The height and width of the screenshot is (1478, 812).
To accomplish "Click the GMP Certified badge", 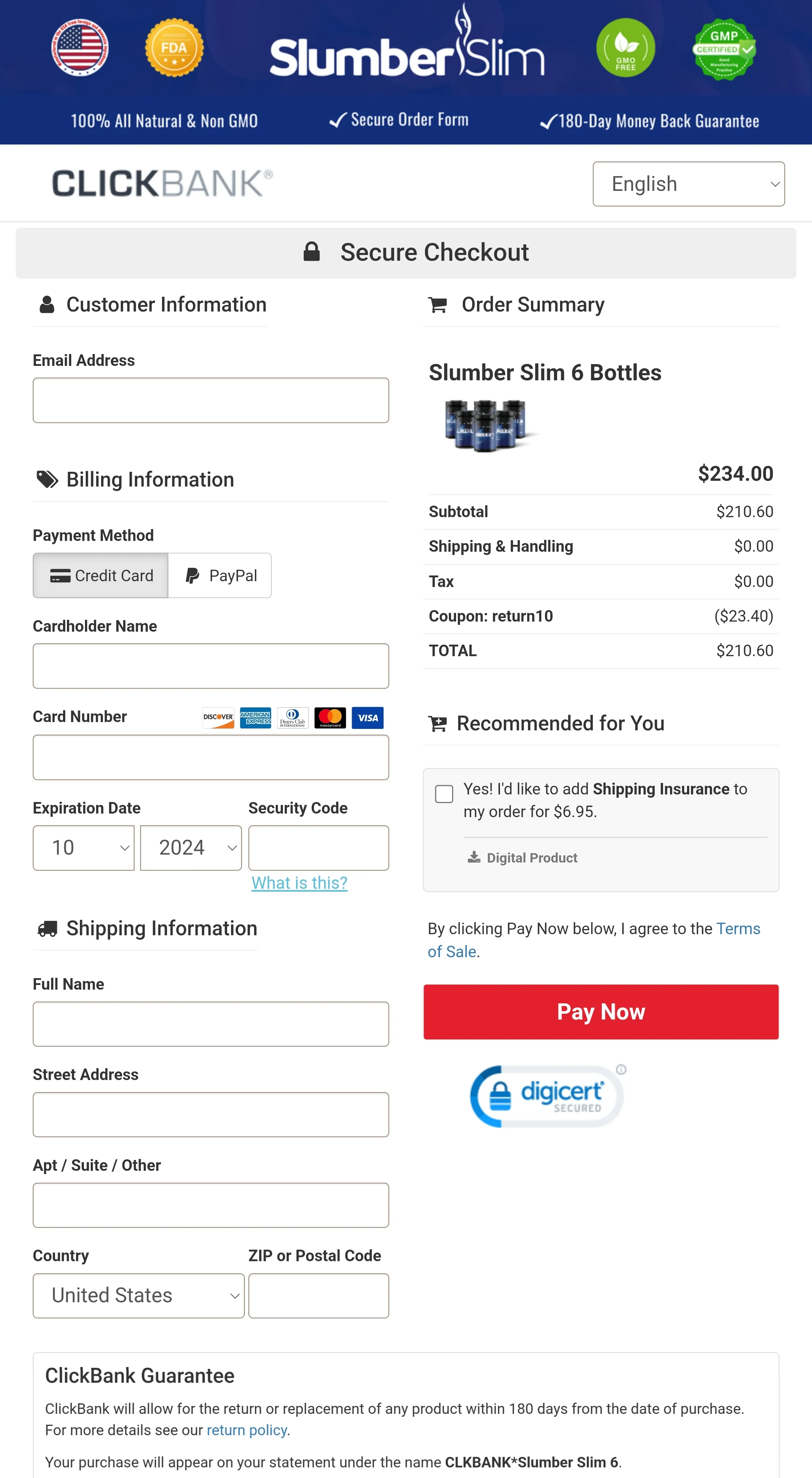I will (724, 49).
